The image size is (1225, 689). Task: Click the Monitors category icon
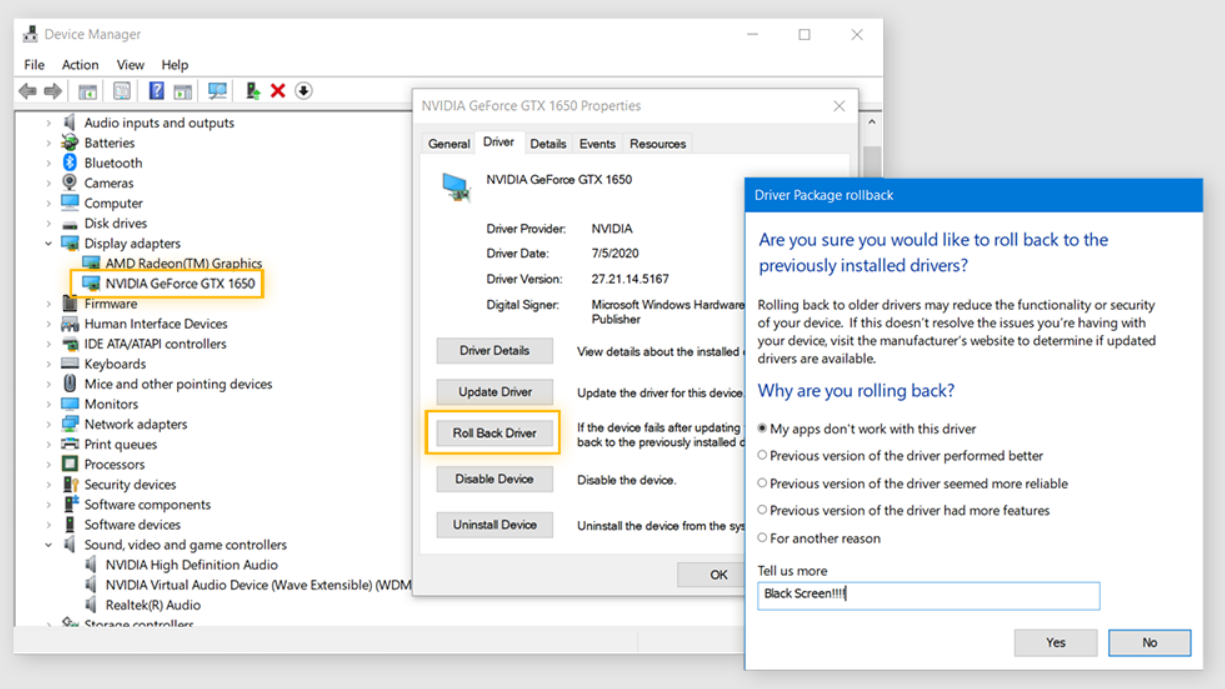(70, 404)
